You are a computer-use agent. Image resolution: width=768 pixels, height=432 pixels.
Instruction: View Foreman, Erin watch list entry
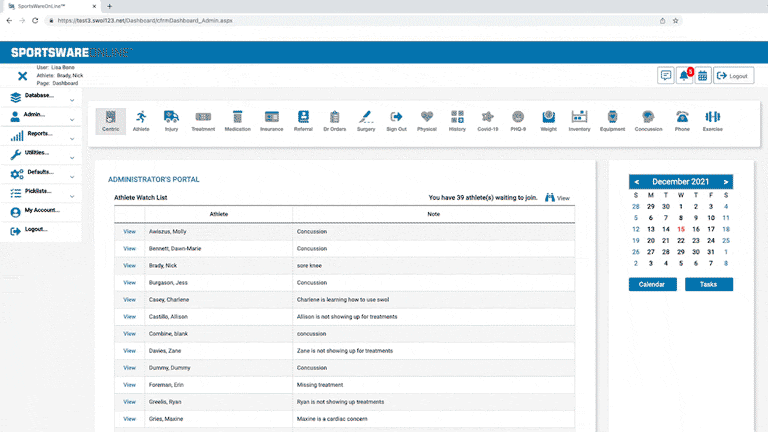click(x=129, y=384)
